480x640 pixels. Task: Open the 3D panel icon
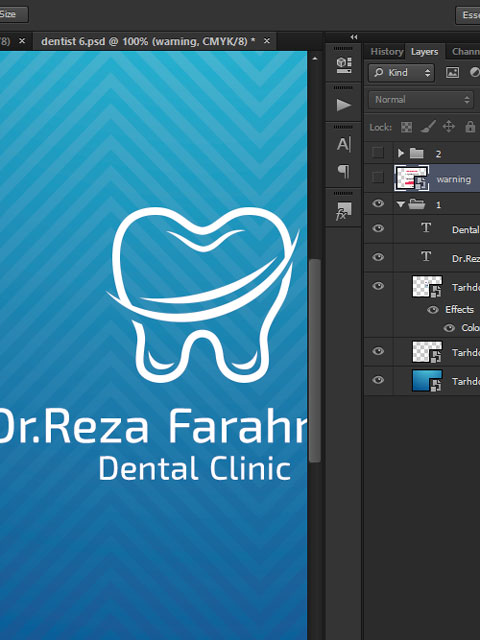point(343,65)
